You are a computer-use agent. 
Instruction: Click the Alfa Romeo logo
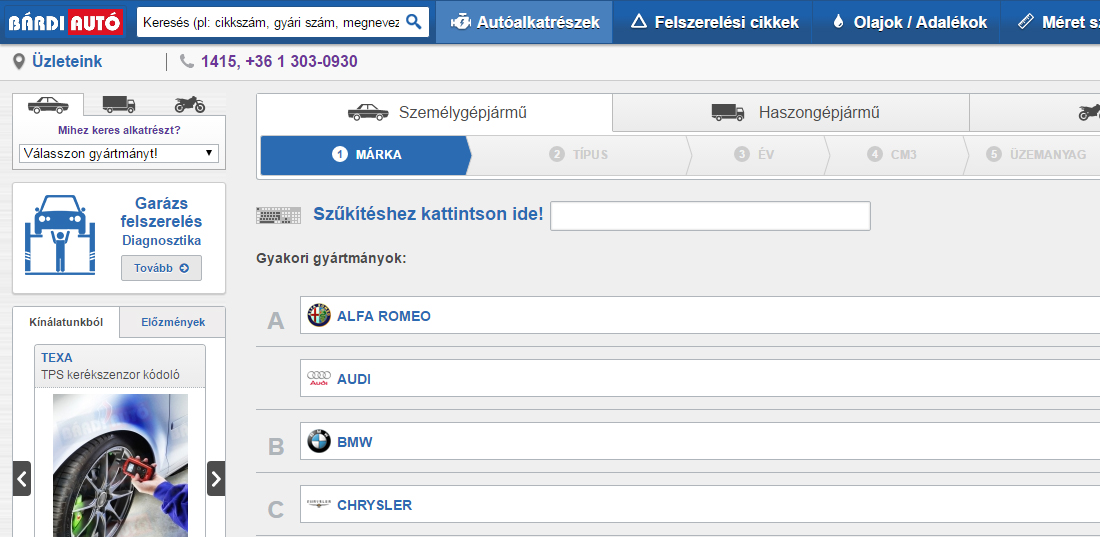tap(318, 315)
